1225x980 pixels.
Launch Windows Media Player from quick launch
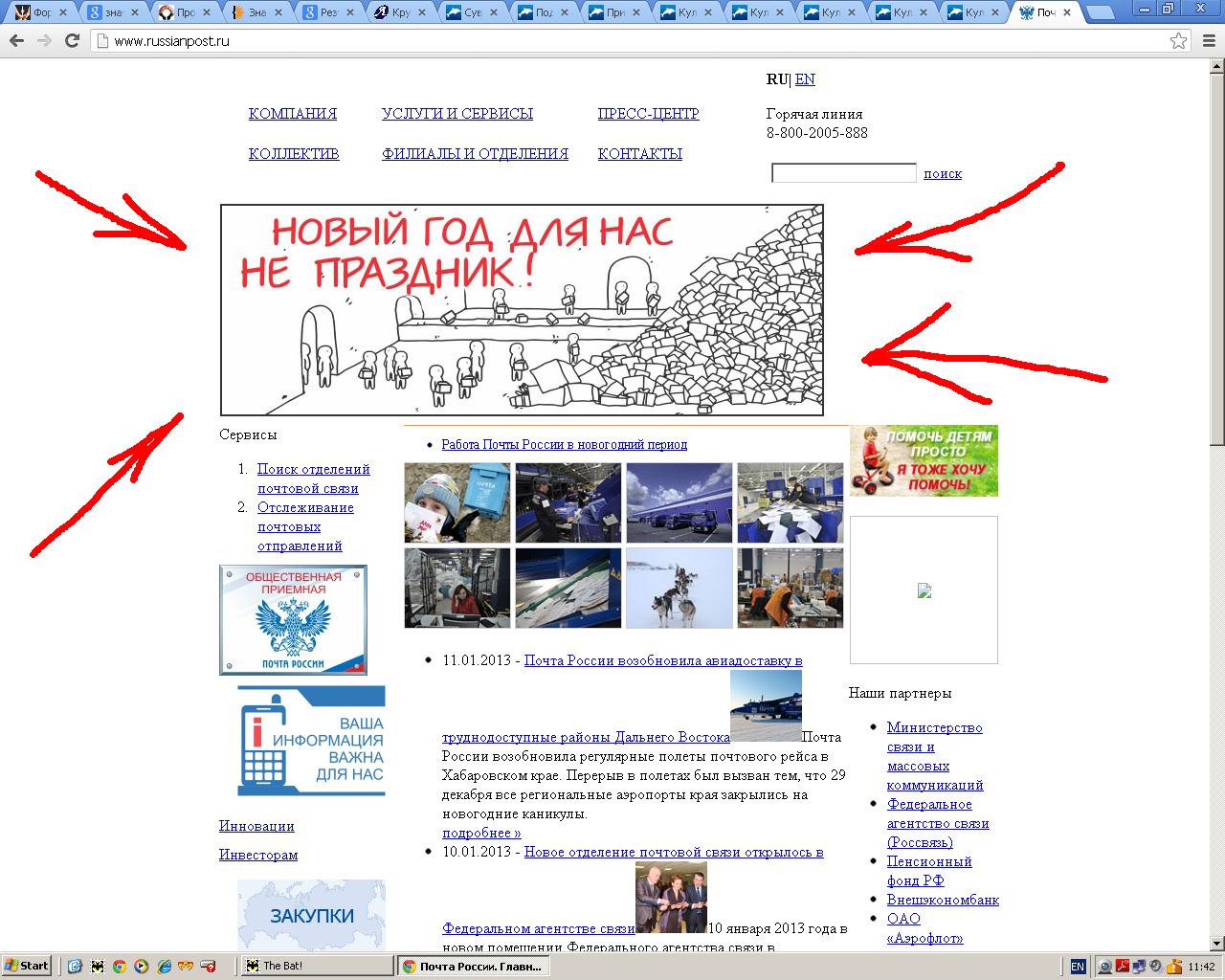[142, 966]
